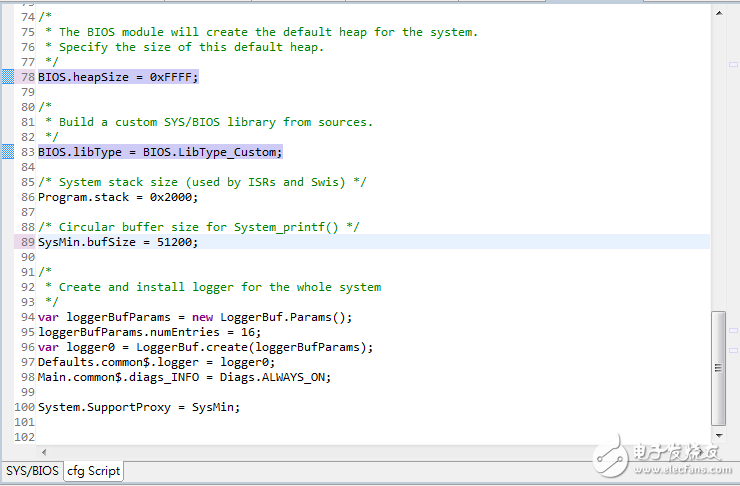
Task: Click the vertical scrollbar up arrow
Action: click(x=719, y=13)
